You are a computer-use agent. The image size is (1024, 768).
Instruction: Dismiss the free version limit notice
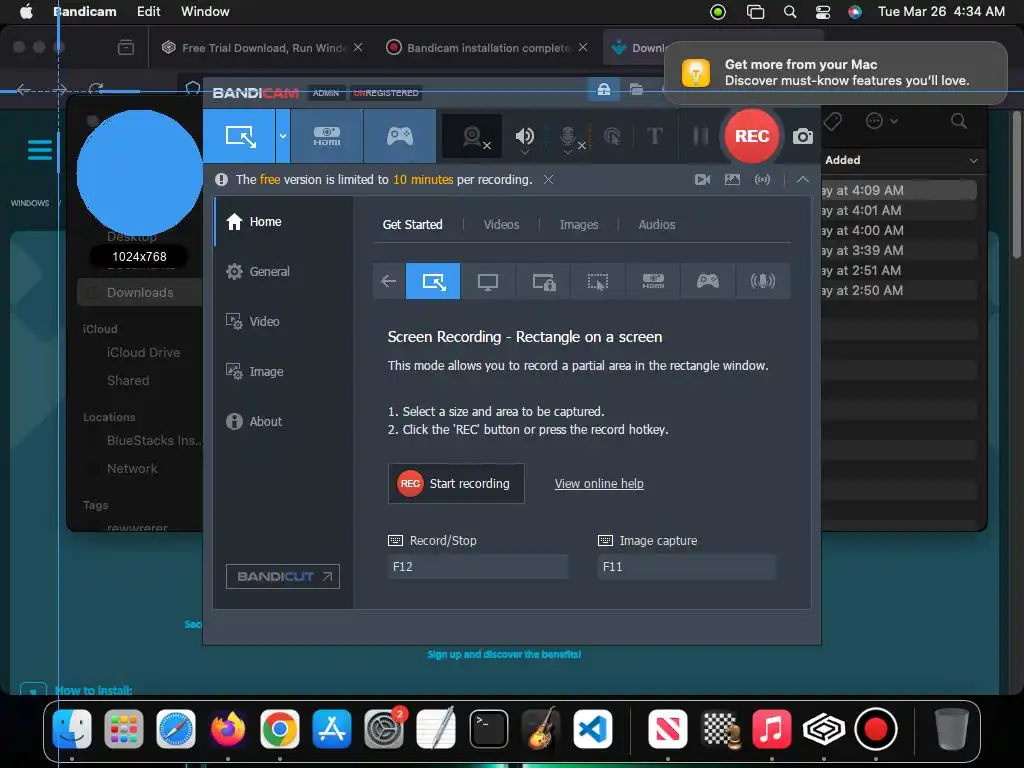click(x=549, y=180)
